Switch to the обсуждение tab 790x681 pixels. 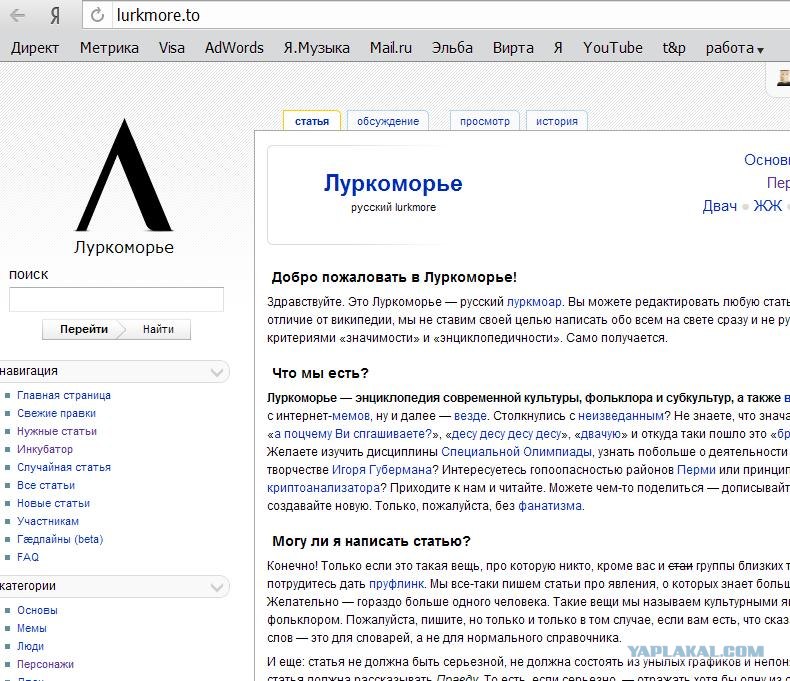click(388, 121)
